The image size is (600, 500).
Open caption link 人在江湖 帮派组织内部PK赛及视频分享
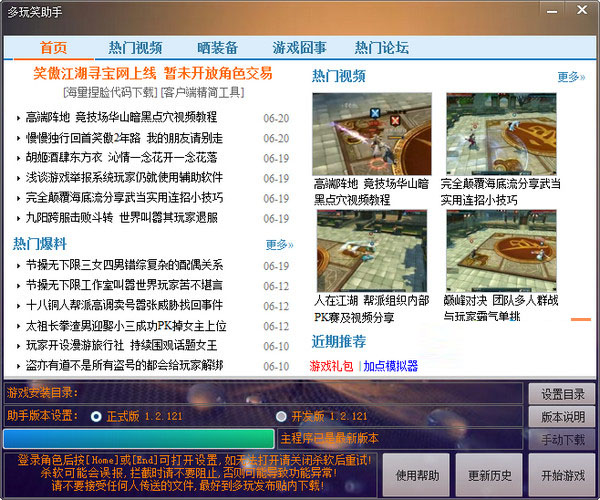(x=372, y=309)
